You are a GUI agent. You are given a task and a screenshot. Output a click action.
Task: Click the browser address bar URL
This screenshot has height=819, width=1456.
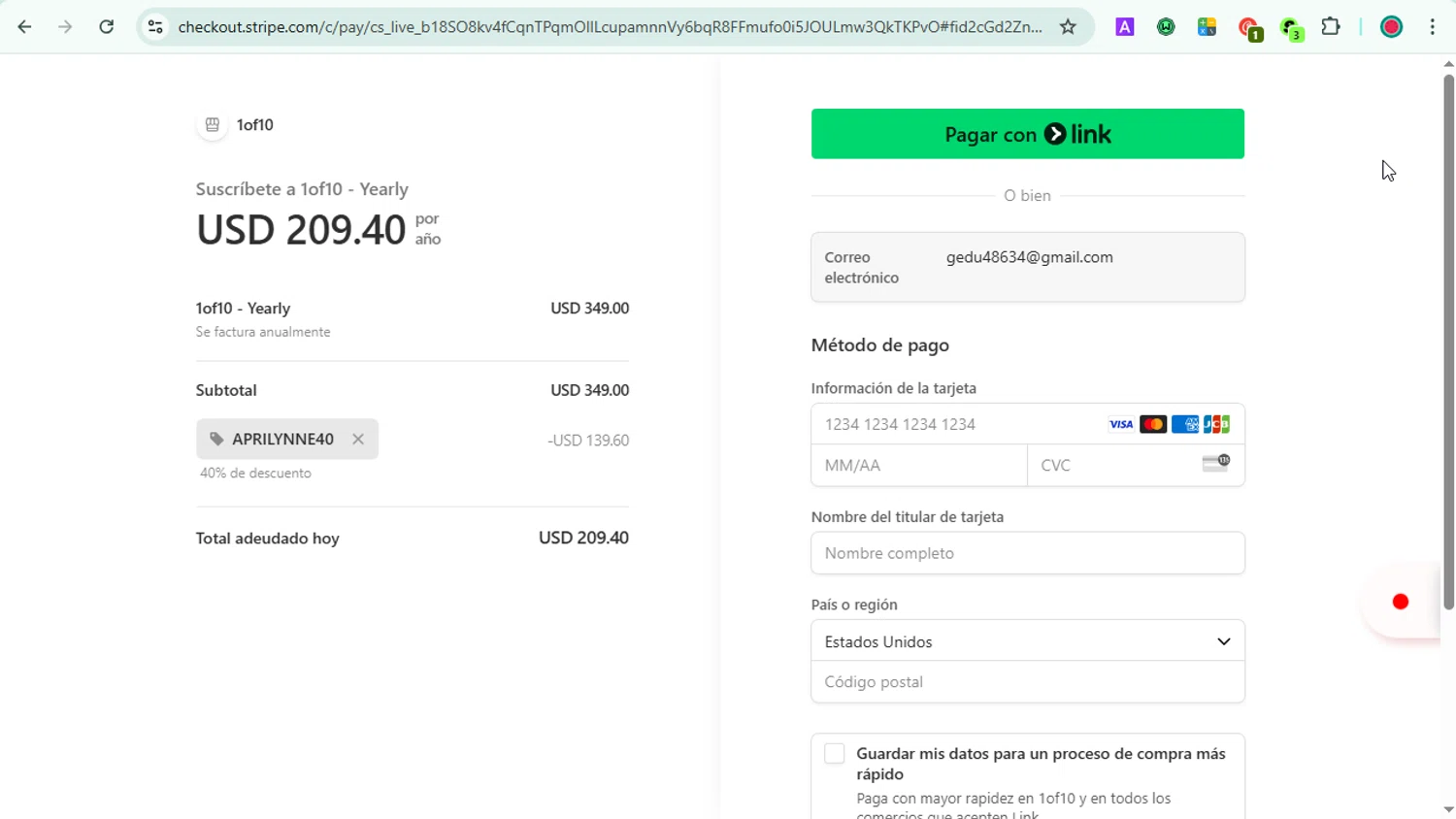610,27
